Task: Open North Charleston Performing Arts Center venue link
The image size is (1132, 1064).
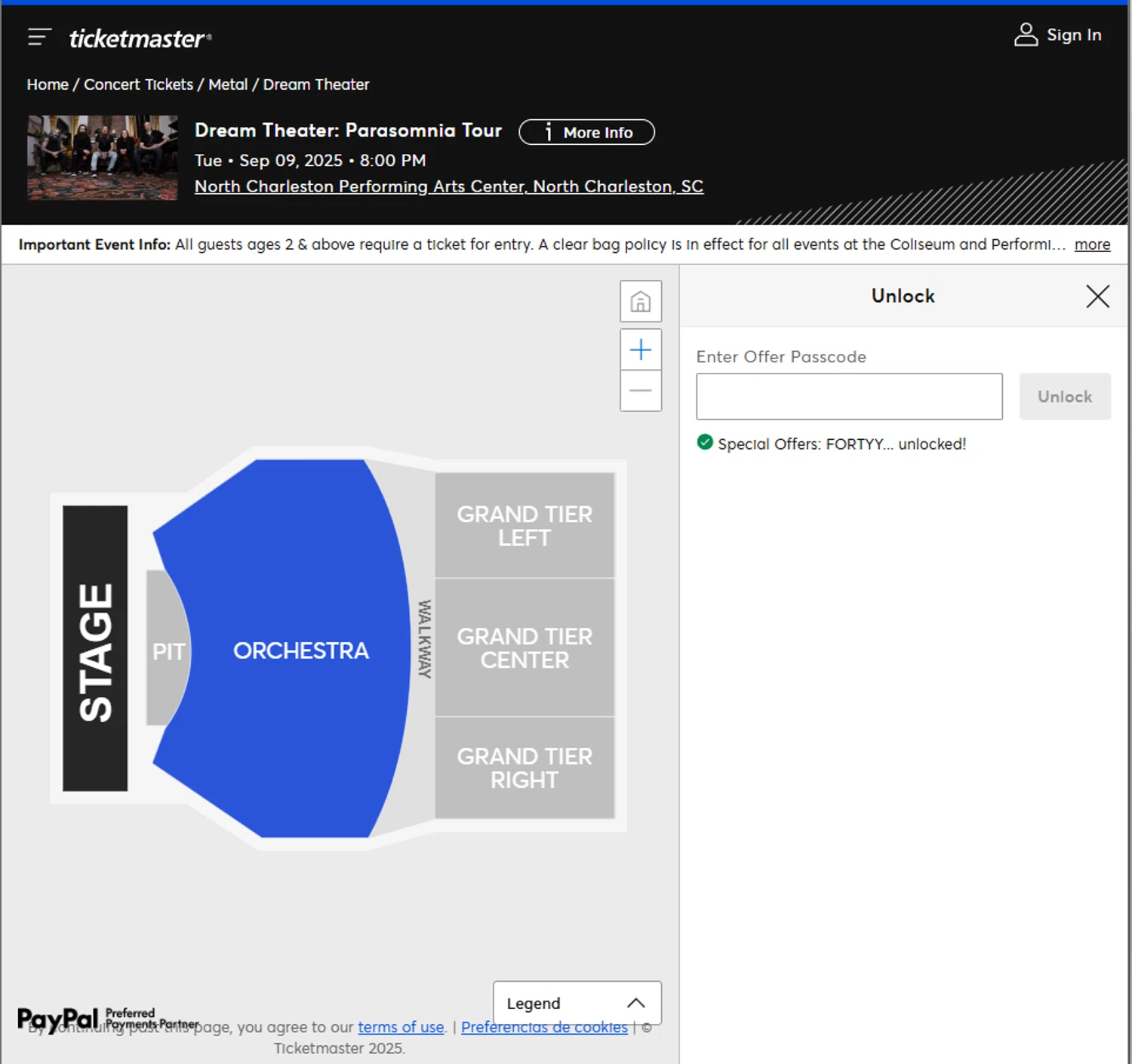Action: [x=449, y=186]
